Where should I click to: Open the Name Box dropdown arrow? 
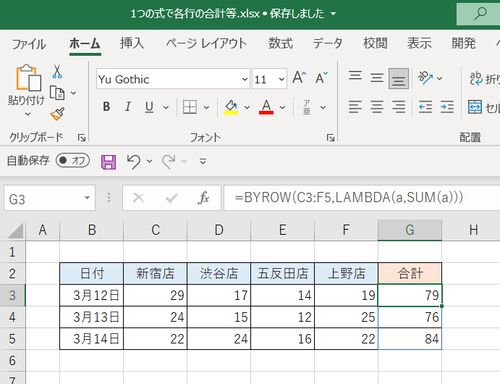pos(87,198)
